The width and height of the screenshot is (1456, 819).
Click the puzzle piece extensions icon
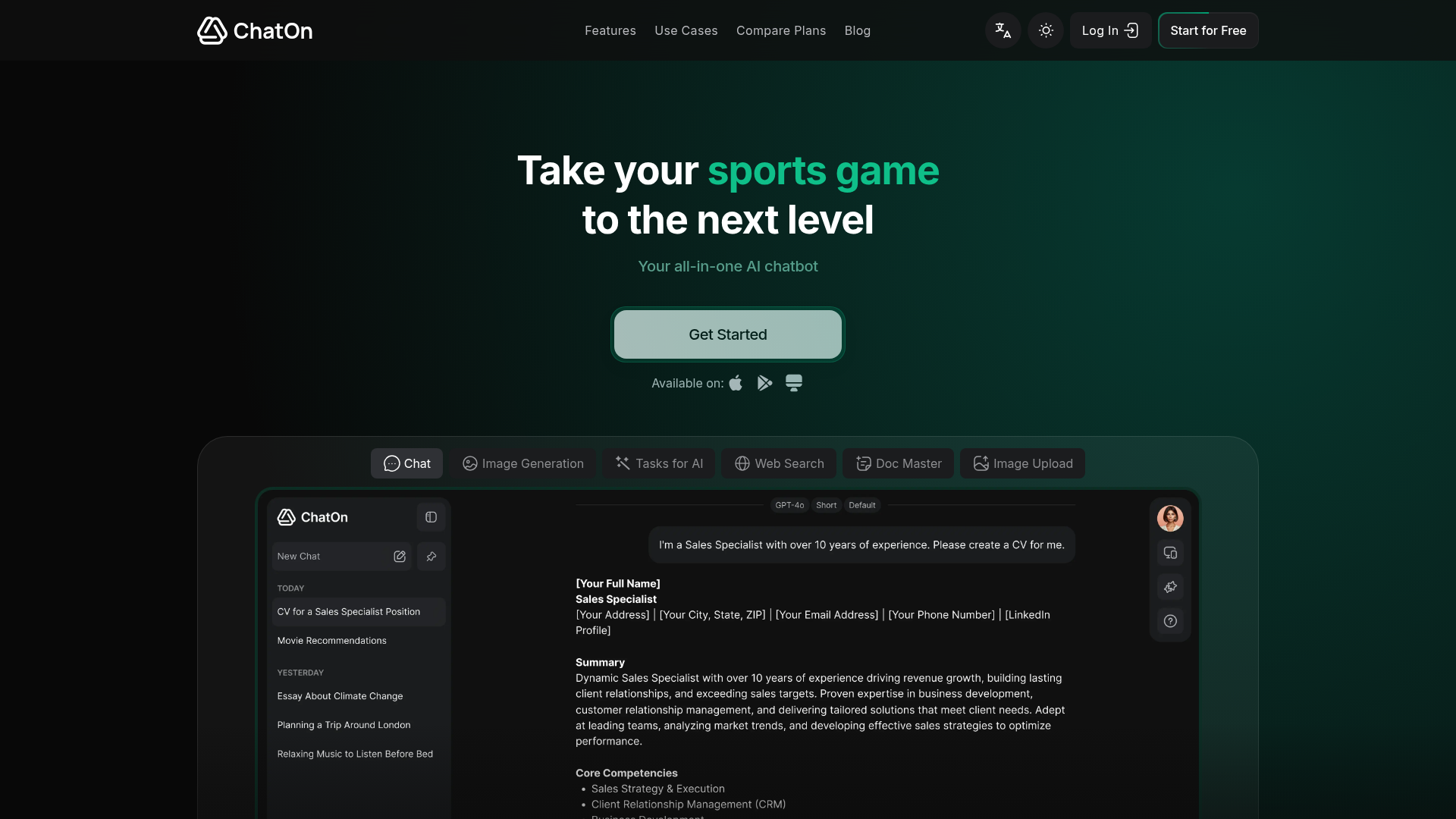1170,587
